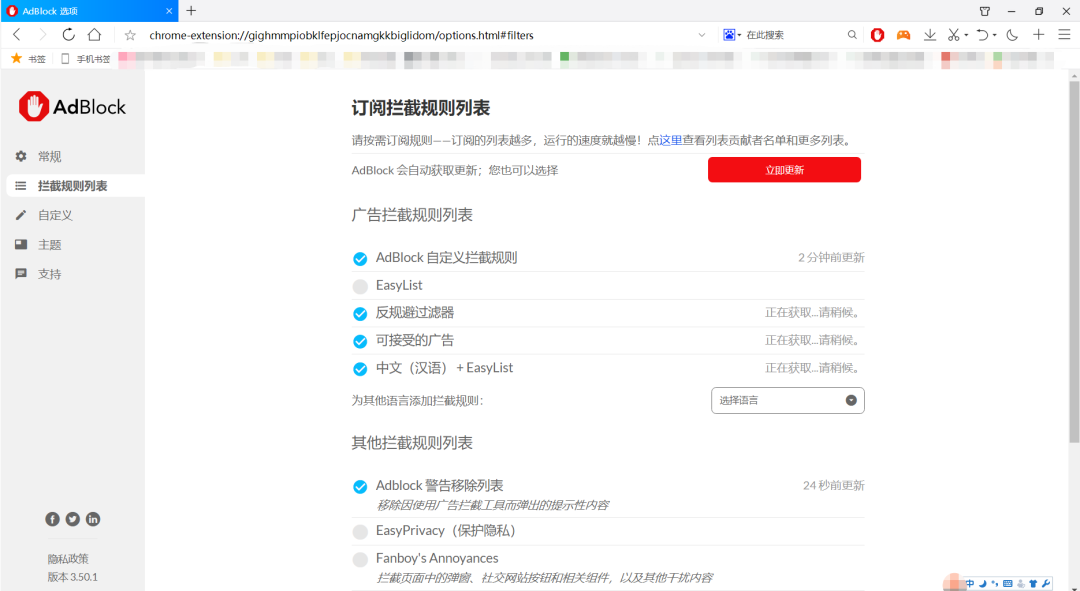Open 手机书签 mobile bookmarks
1080x591 pixels.
click(x=85, y=59)
